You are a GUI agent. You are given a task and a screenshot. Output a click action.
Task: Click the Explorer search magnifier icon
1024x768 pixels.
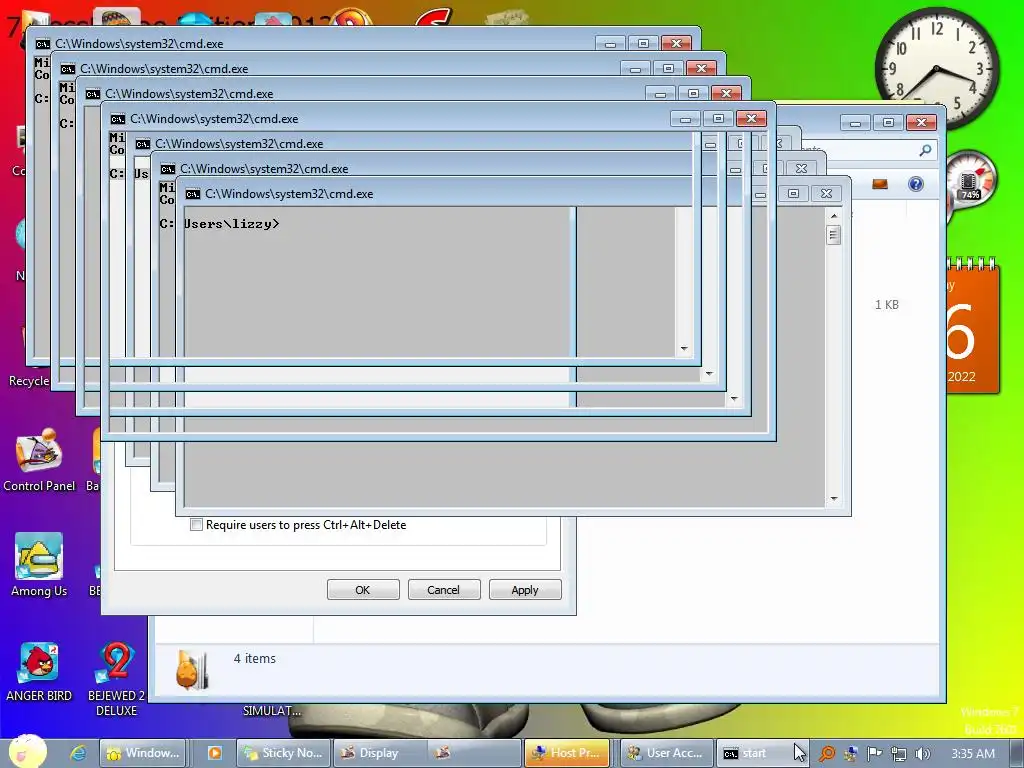(925, 151)
